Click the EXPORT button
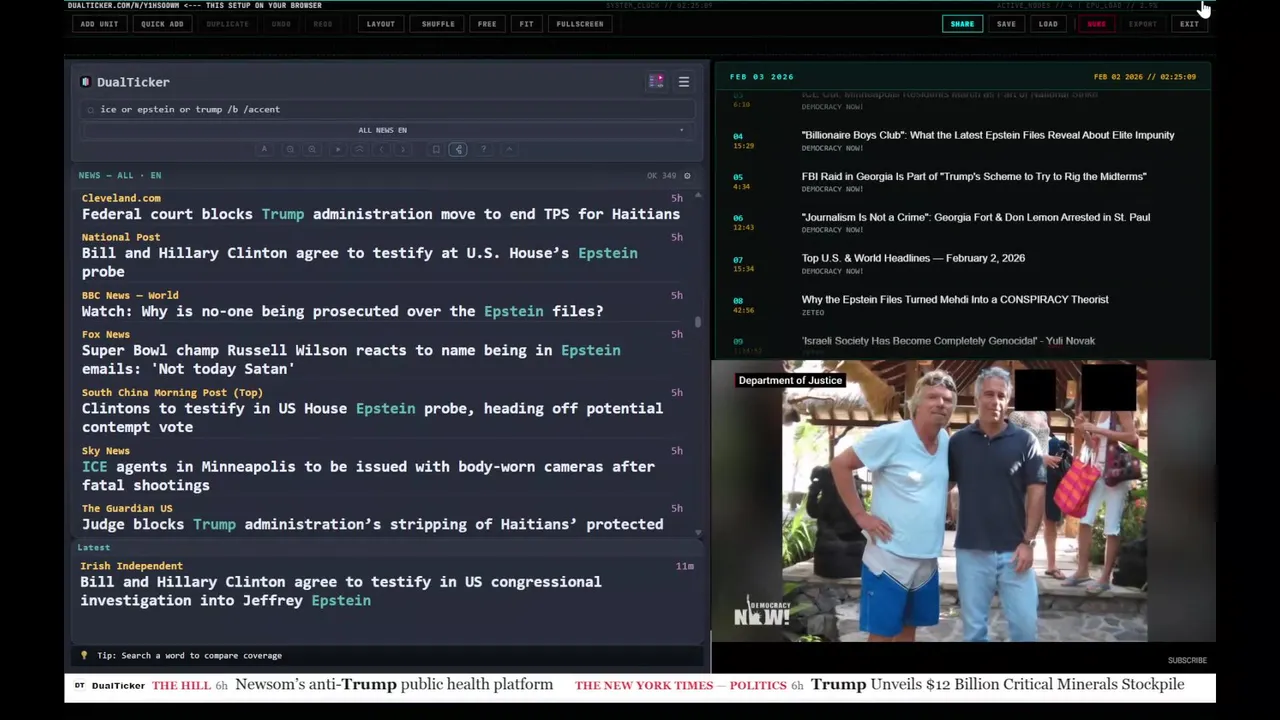Viewport: 1280px width, 720px height. 1142,24
